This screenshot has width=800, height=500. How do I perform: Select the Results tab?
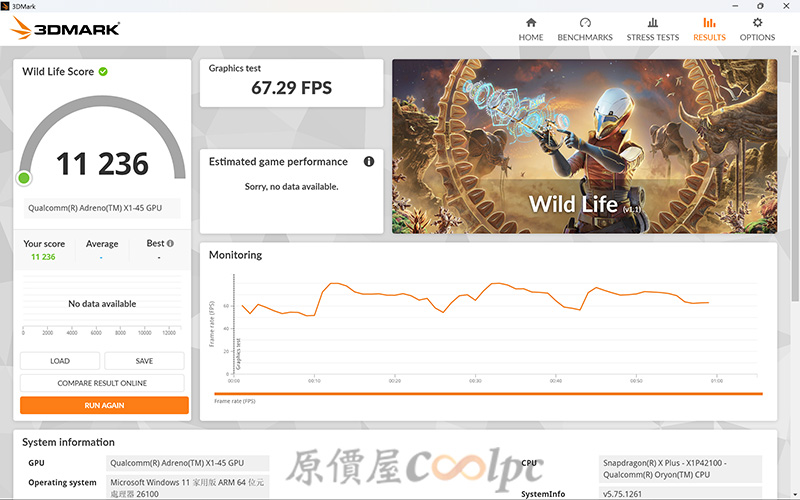tap(709, 30)
